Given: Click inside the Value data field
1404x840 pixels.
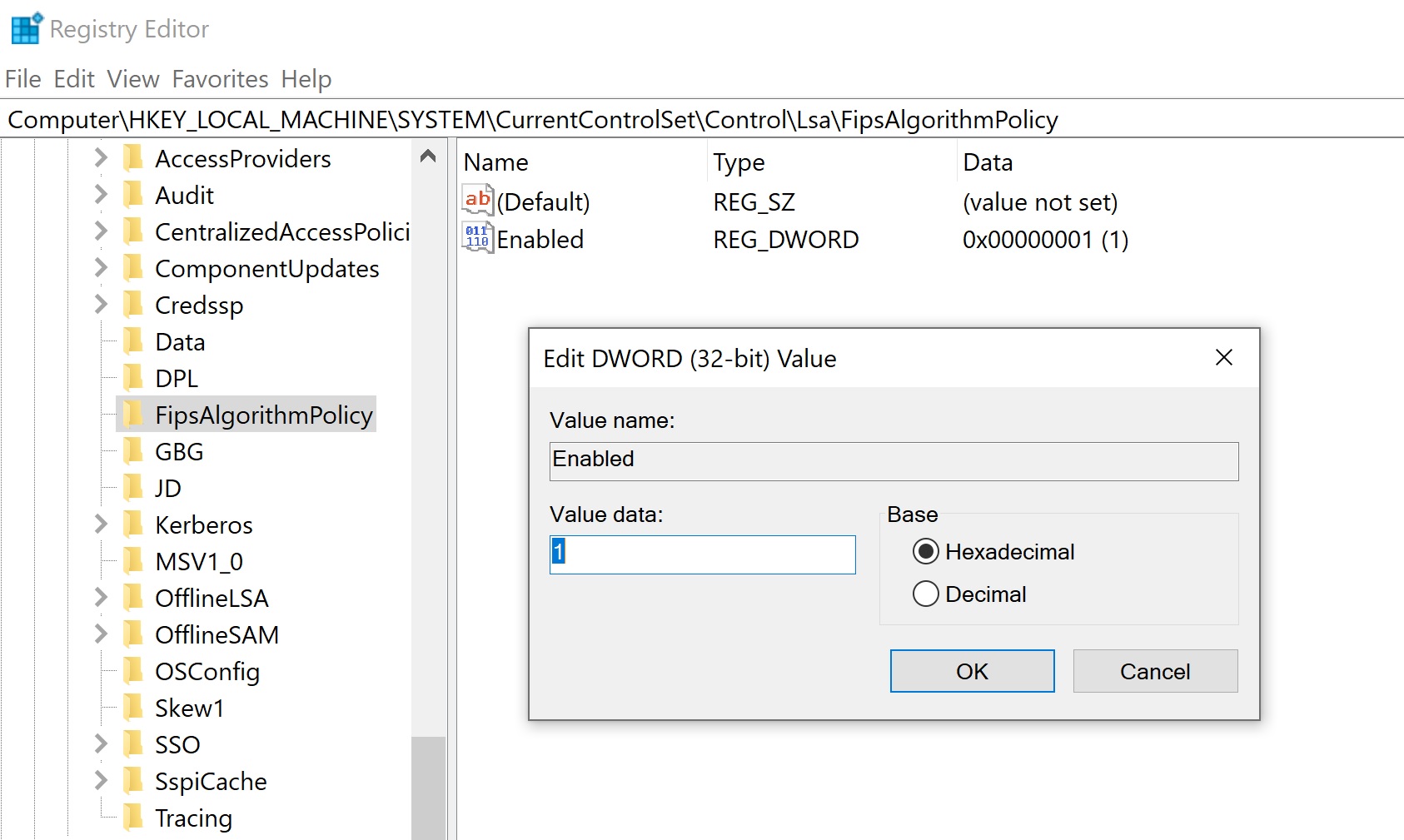Looking at the screenshot, I should coord(702,554).
